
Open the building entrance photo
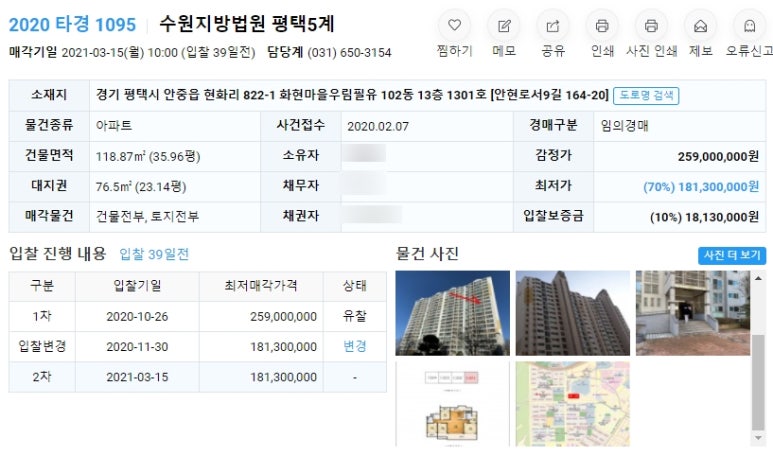(x=693, y=313)
